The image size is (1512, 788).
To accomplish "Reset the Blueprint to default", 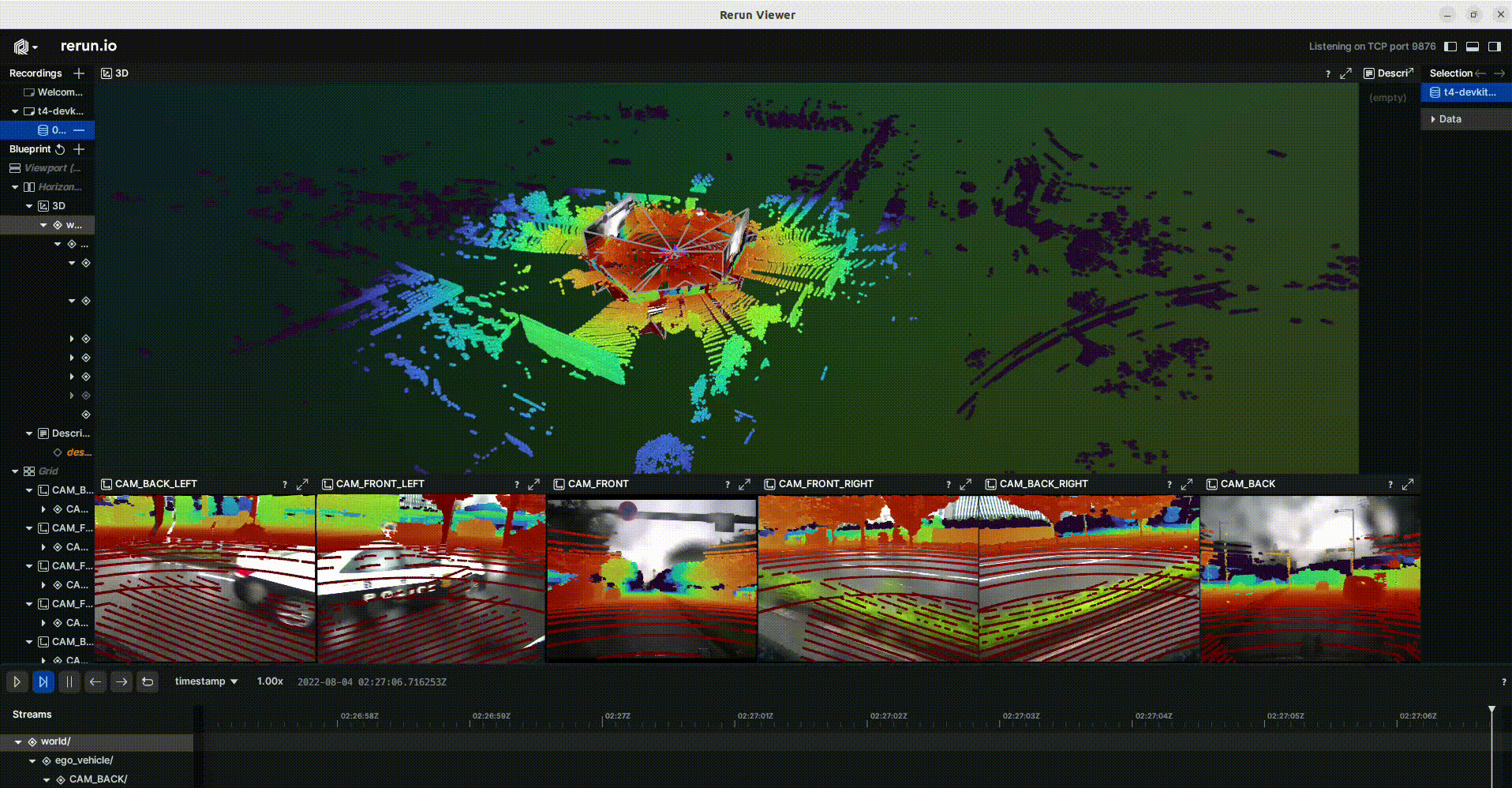I will coord(60,149).
